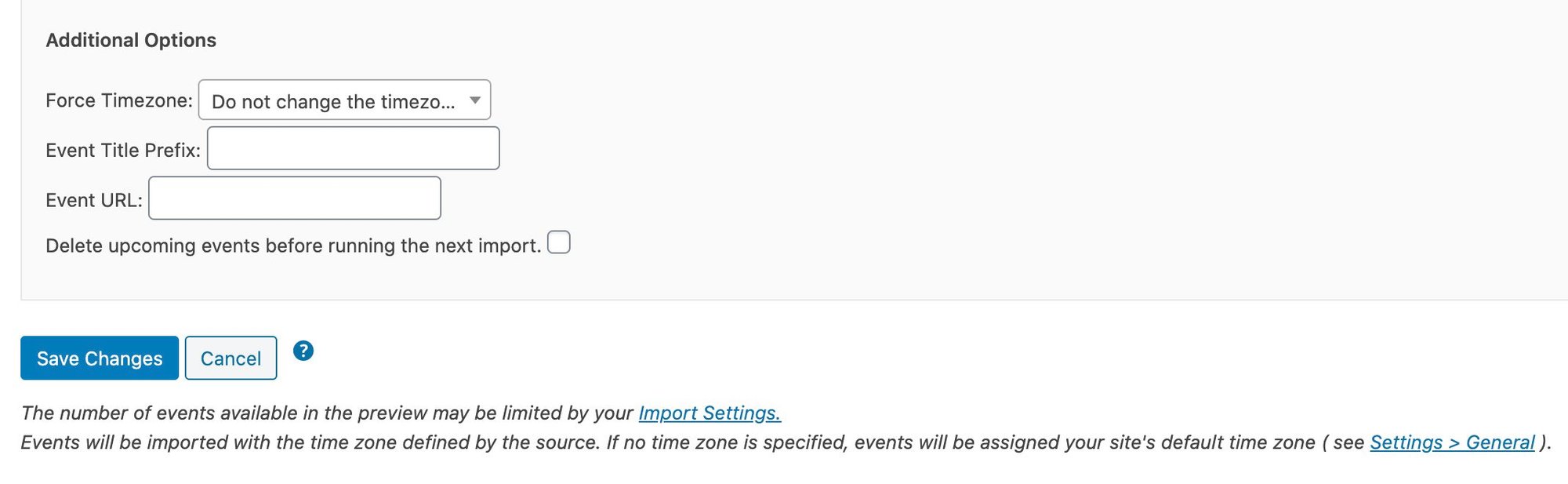Click the word 'General' in the settings link
This screenshot has height=484, width=1568.
pyautogui.click(x=1500, y=442)
